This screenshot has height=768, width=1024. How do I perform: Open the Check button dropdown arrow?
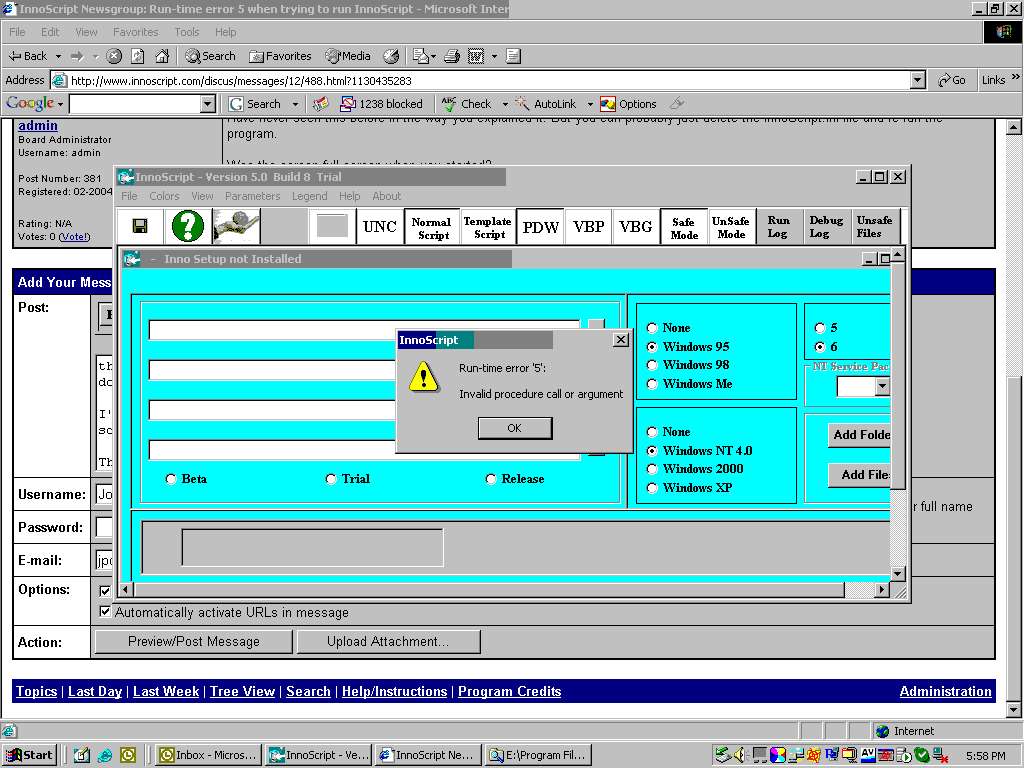click(505, 104)
